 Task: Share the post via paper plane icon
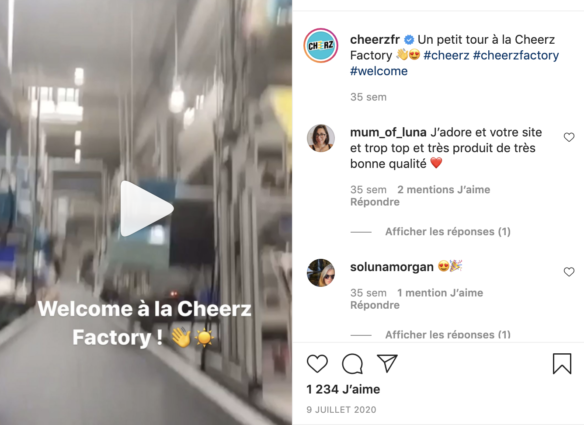(x=387, y=363)
